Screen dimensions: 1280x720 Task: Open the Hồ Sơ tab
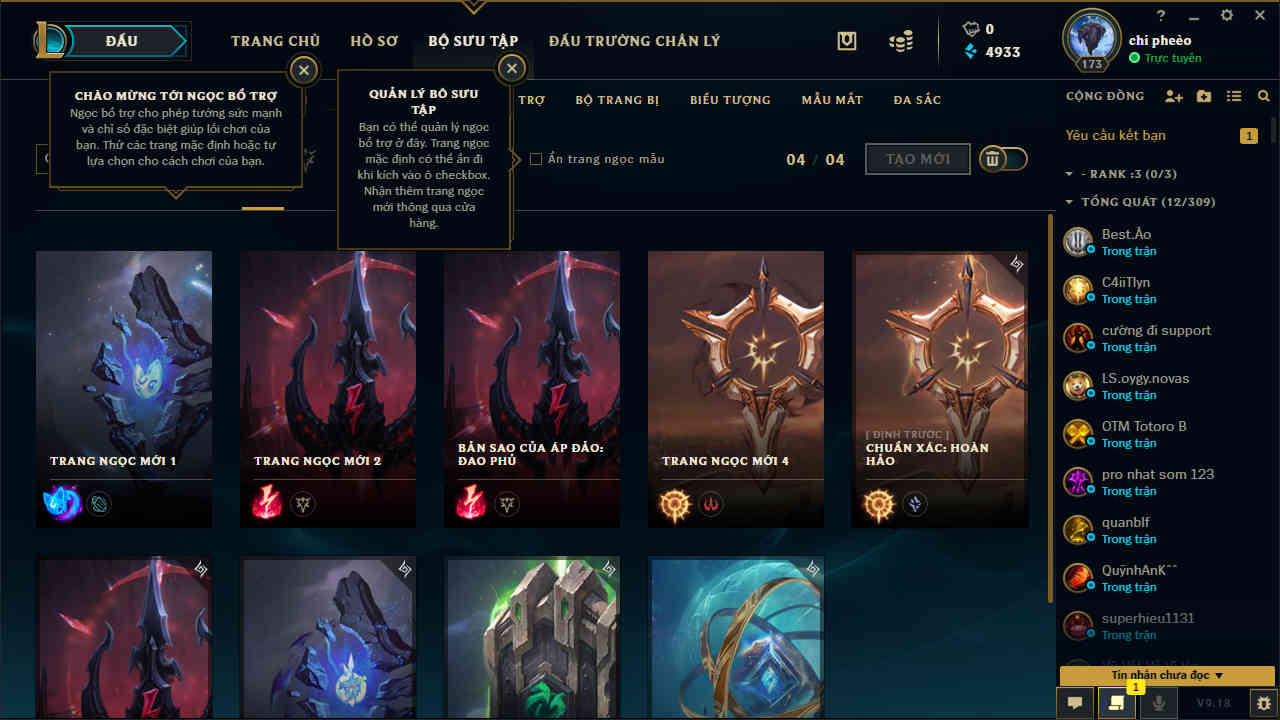point(374,41)
